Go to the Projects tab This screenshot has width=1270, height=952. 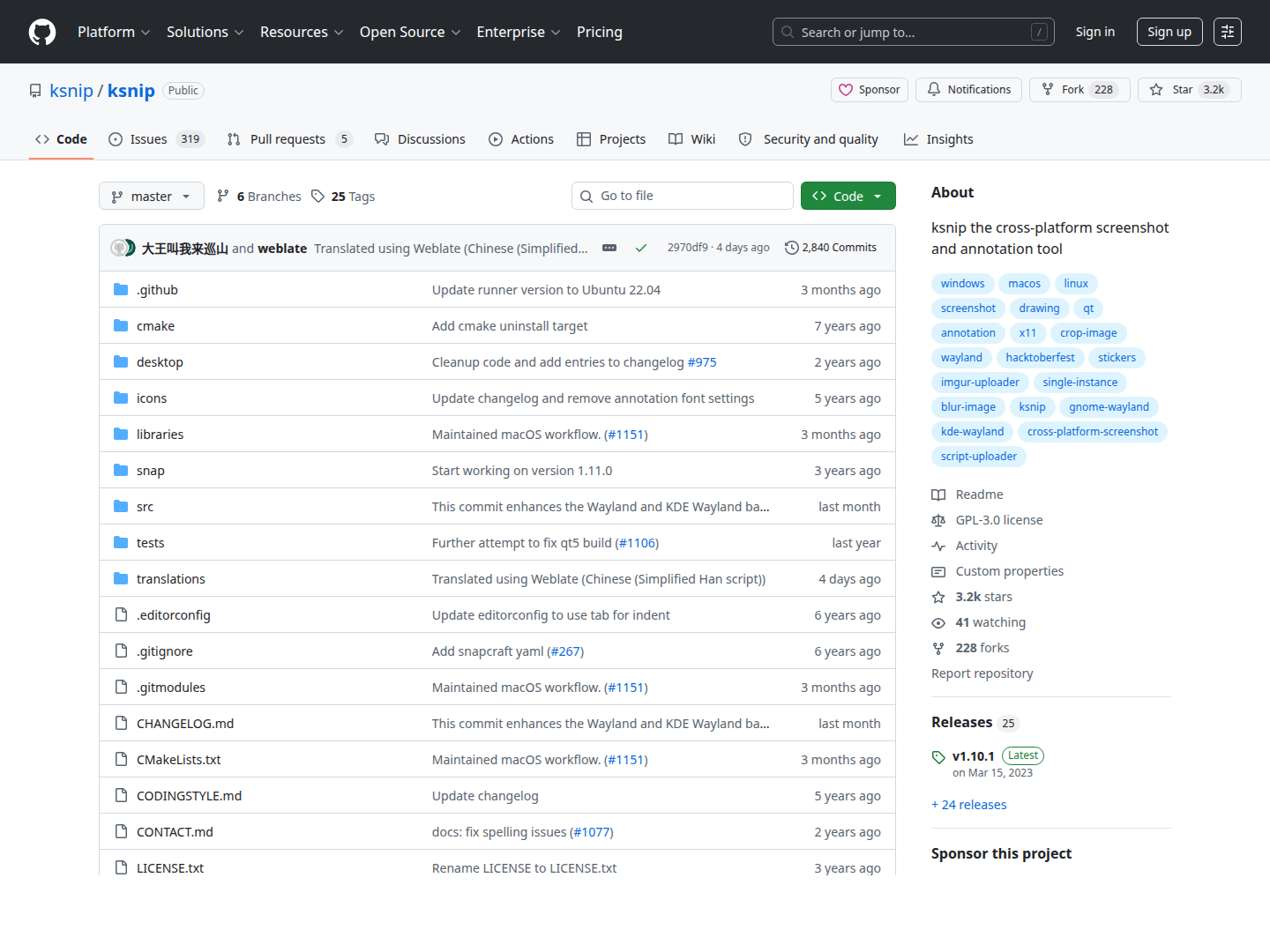611,139
